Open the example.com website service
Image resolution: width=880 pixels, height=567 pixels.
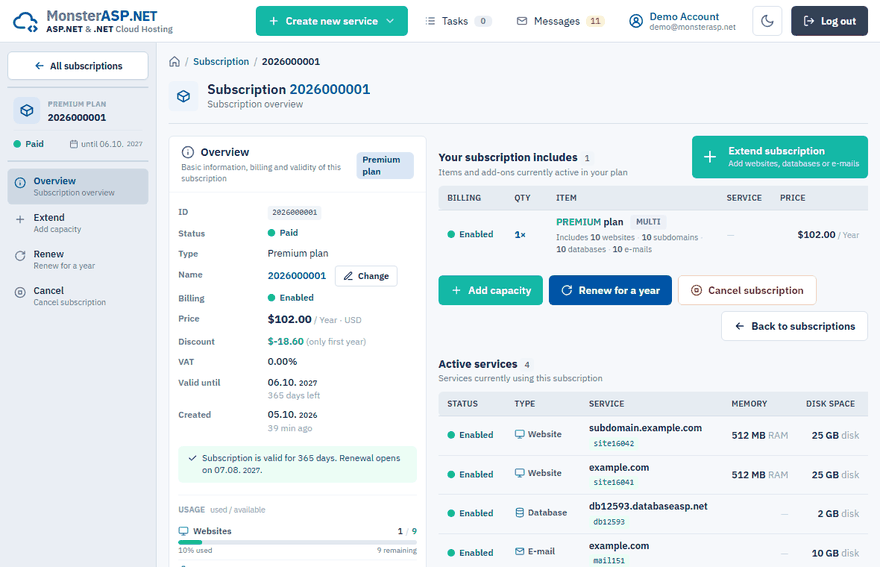[619, 467]
